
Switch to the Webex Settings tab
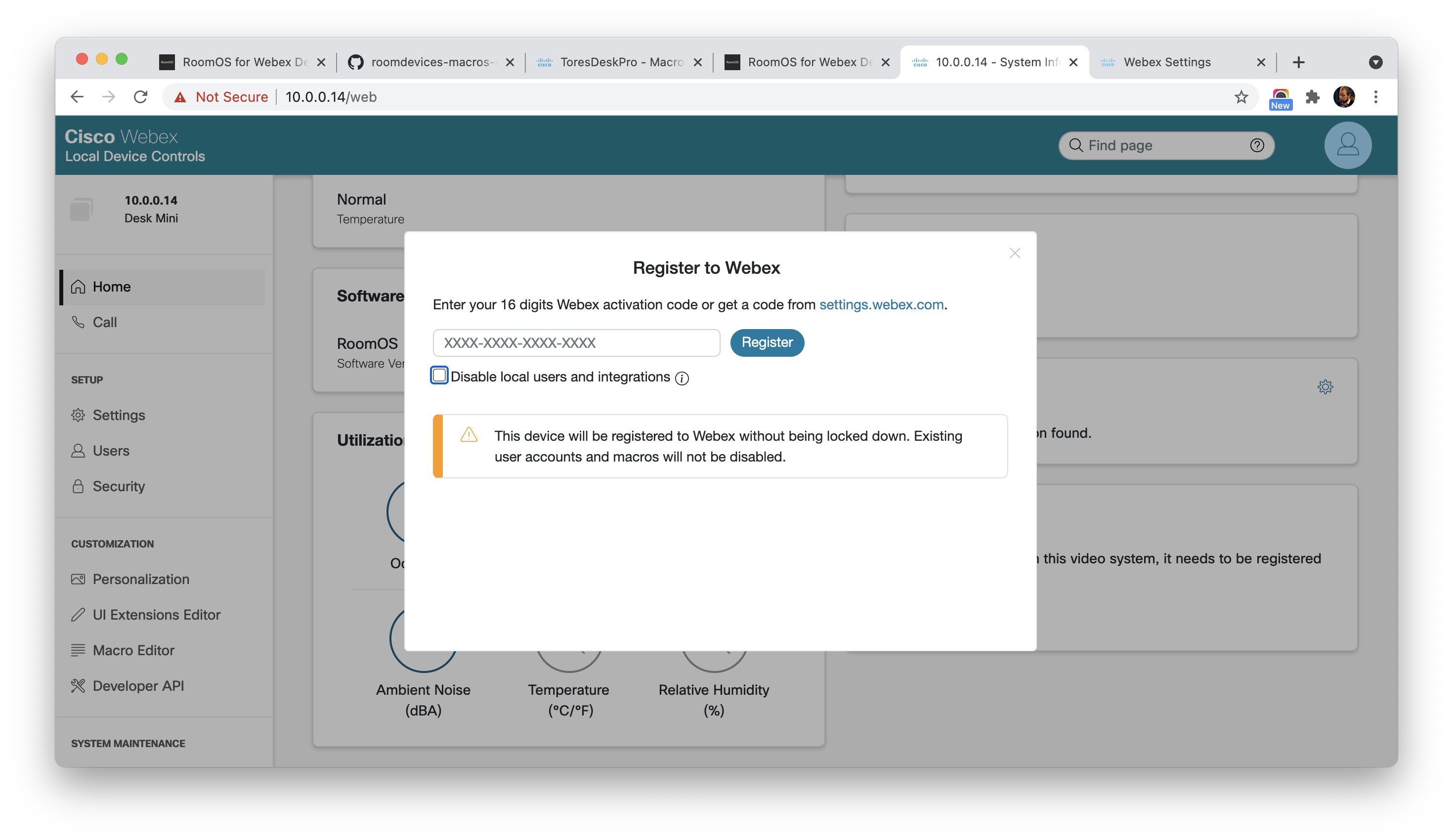tap(1167, 62)
